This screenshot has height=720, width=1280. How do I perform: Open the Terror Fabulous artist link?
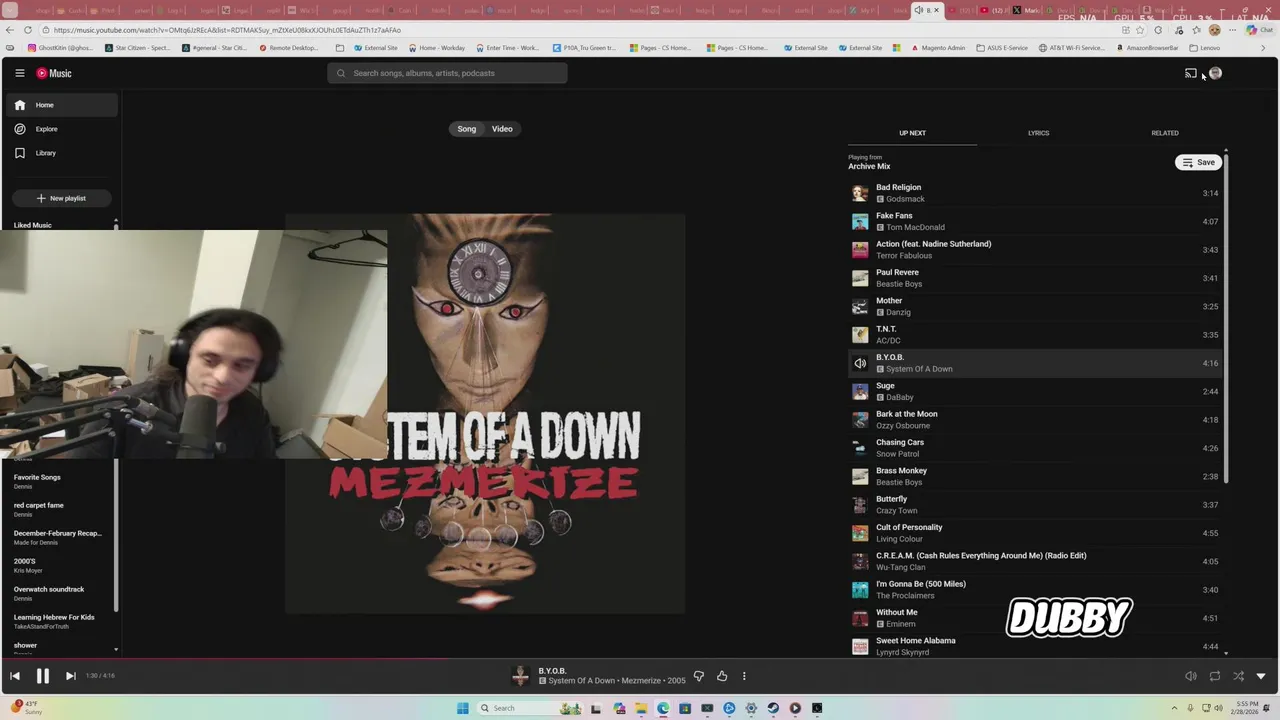tap(904, 256)
